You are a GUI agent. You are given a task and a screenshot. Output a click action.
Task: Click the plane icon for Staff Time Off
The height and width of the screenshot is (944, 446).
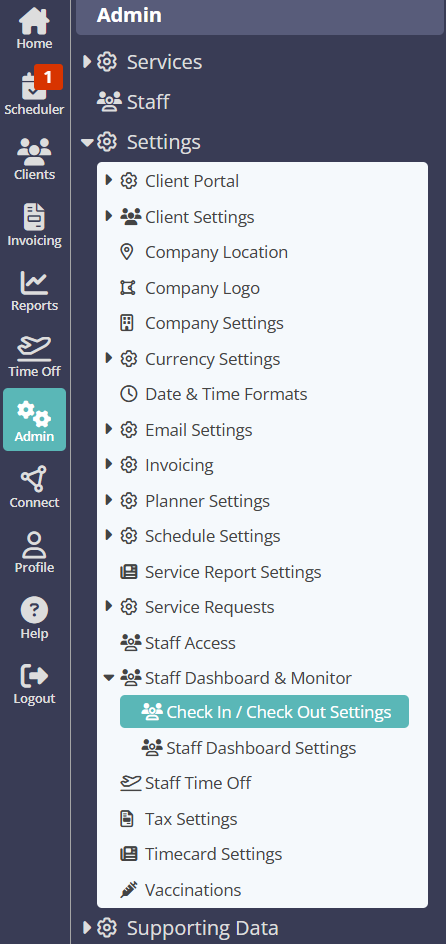coord(131,783)
